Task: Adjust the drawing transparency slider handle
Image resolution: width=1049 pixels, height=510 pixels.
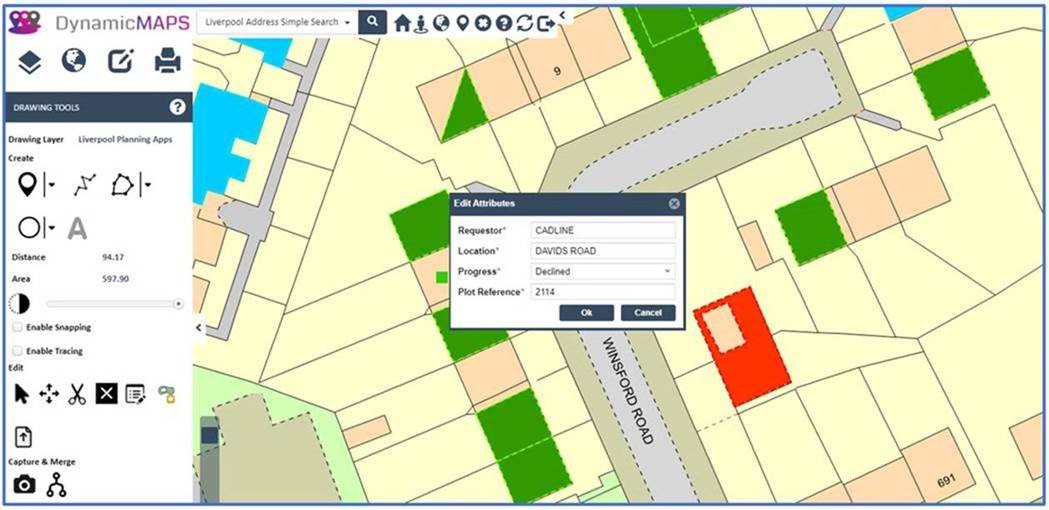Action: (178, 304)
